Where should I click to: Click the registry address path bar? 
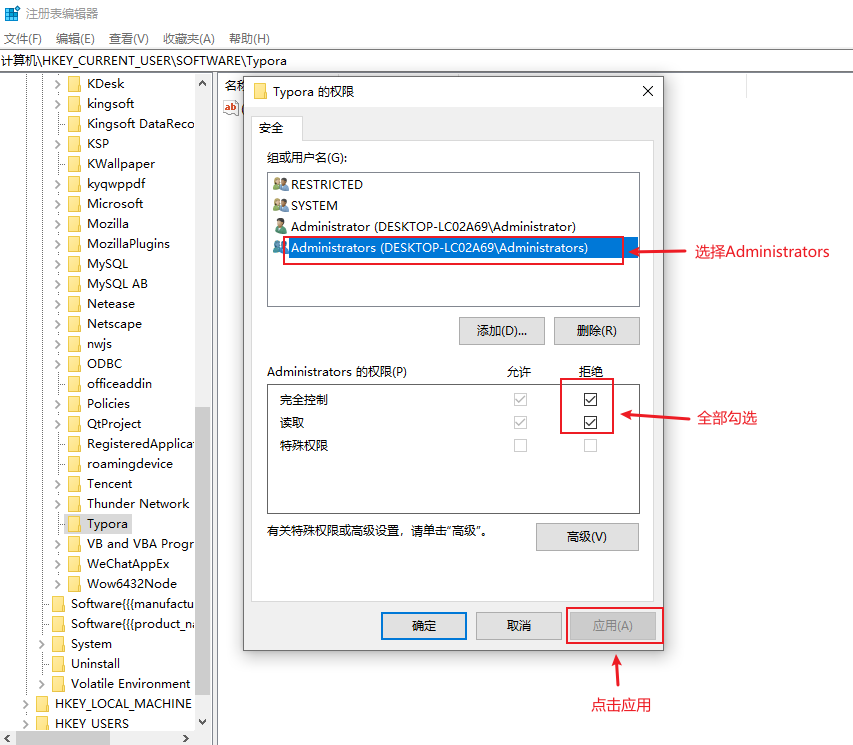coord(426,60)
